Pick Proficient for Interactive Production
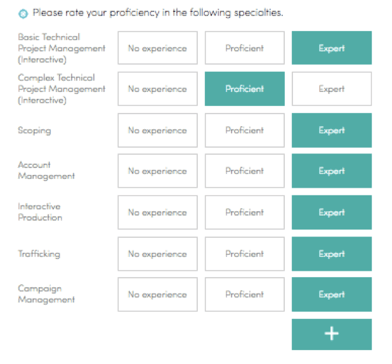Viewport: 392px width, 364px height. pos(245,212)
